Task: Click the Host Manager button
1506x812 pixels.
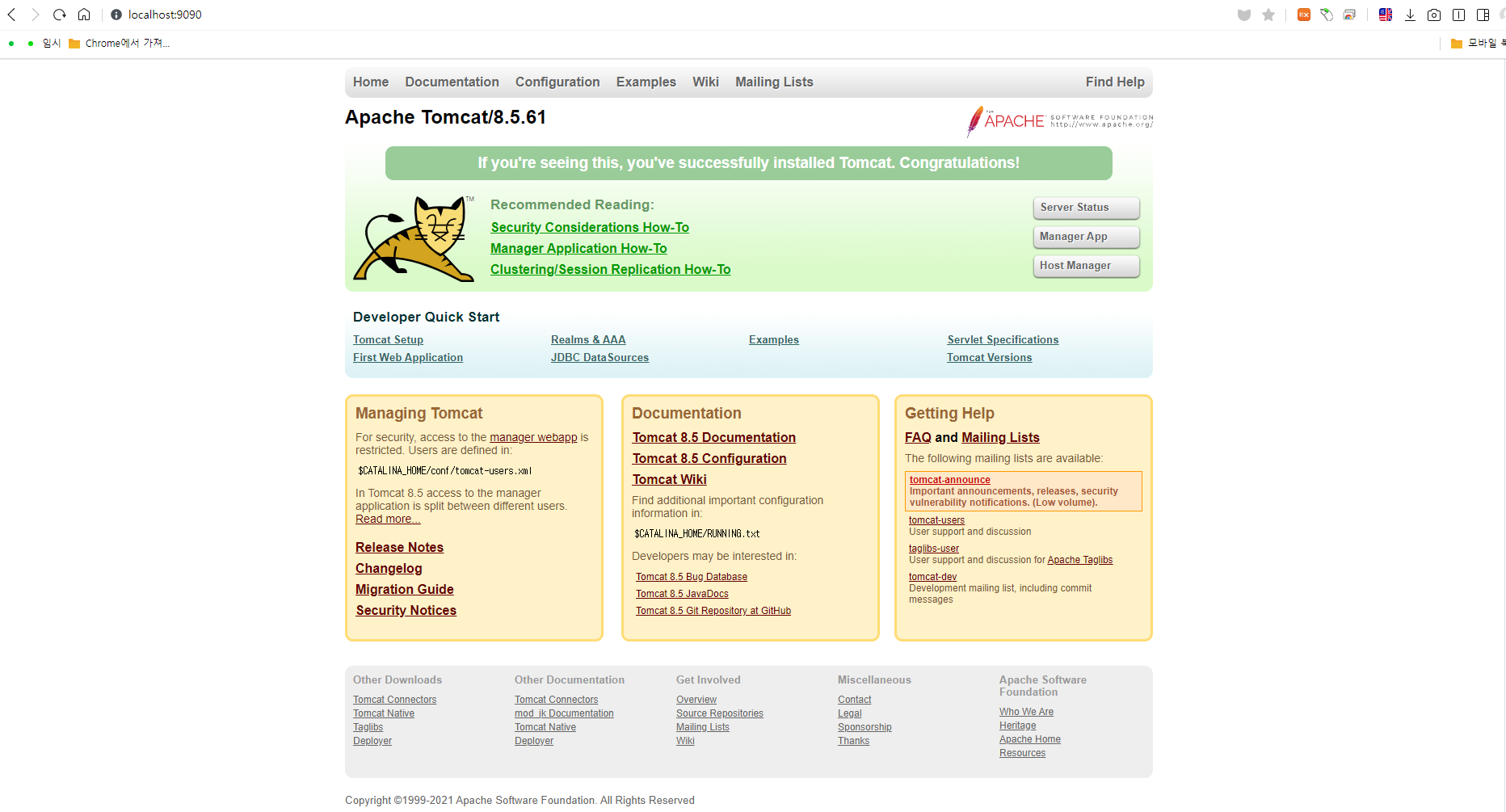Action: (1087, 266)
